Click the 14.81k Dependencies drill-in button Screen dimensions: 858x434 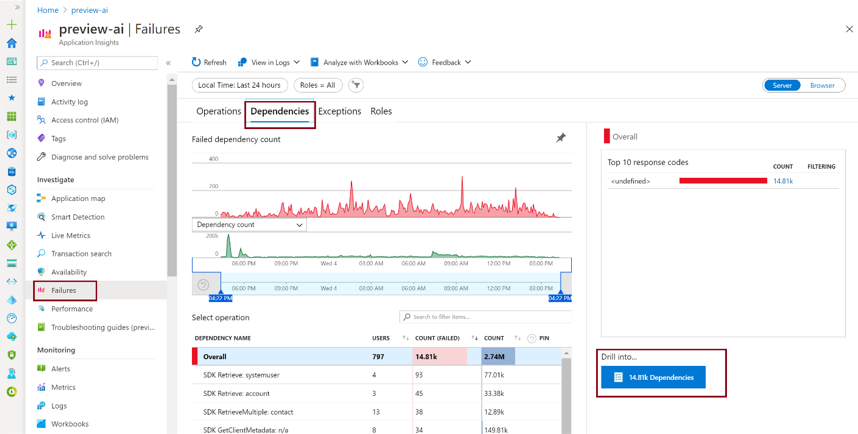click(653, 378)
